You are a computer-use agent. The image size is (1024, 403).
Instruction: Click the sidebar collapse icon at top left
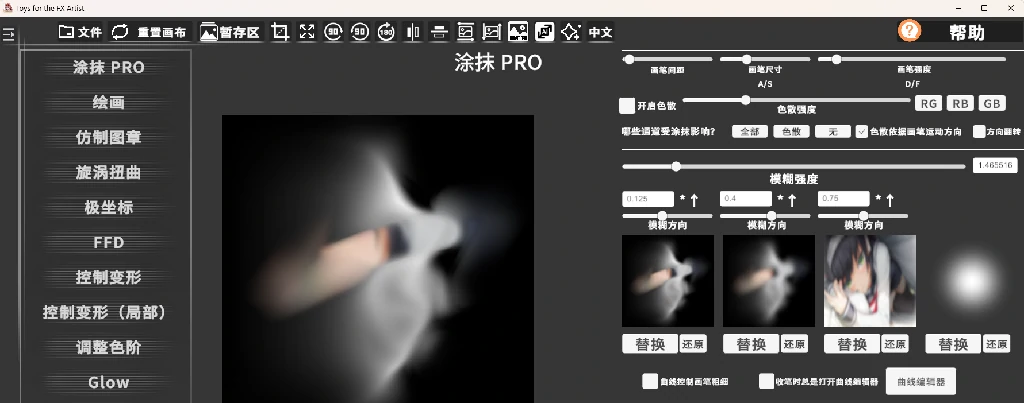point(9,35)
